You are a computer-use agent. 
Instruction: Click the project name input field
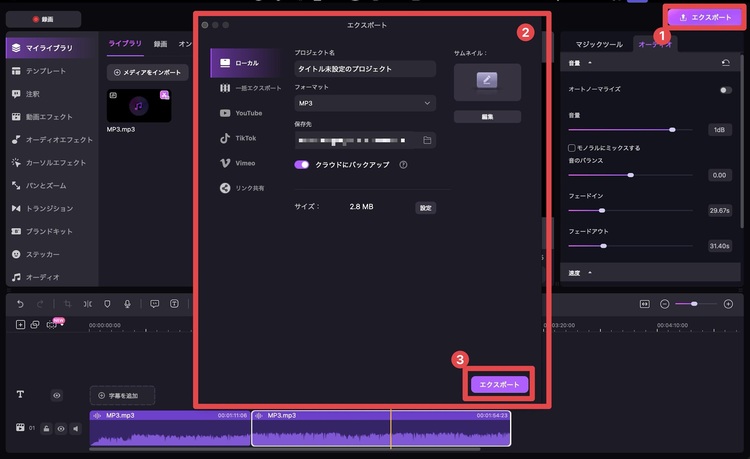[x=365, y=69]
